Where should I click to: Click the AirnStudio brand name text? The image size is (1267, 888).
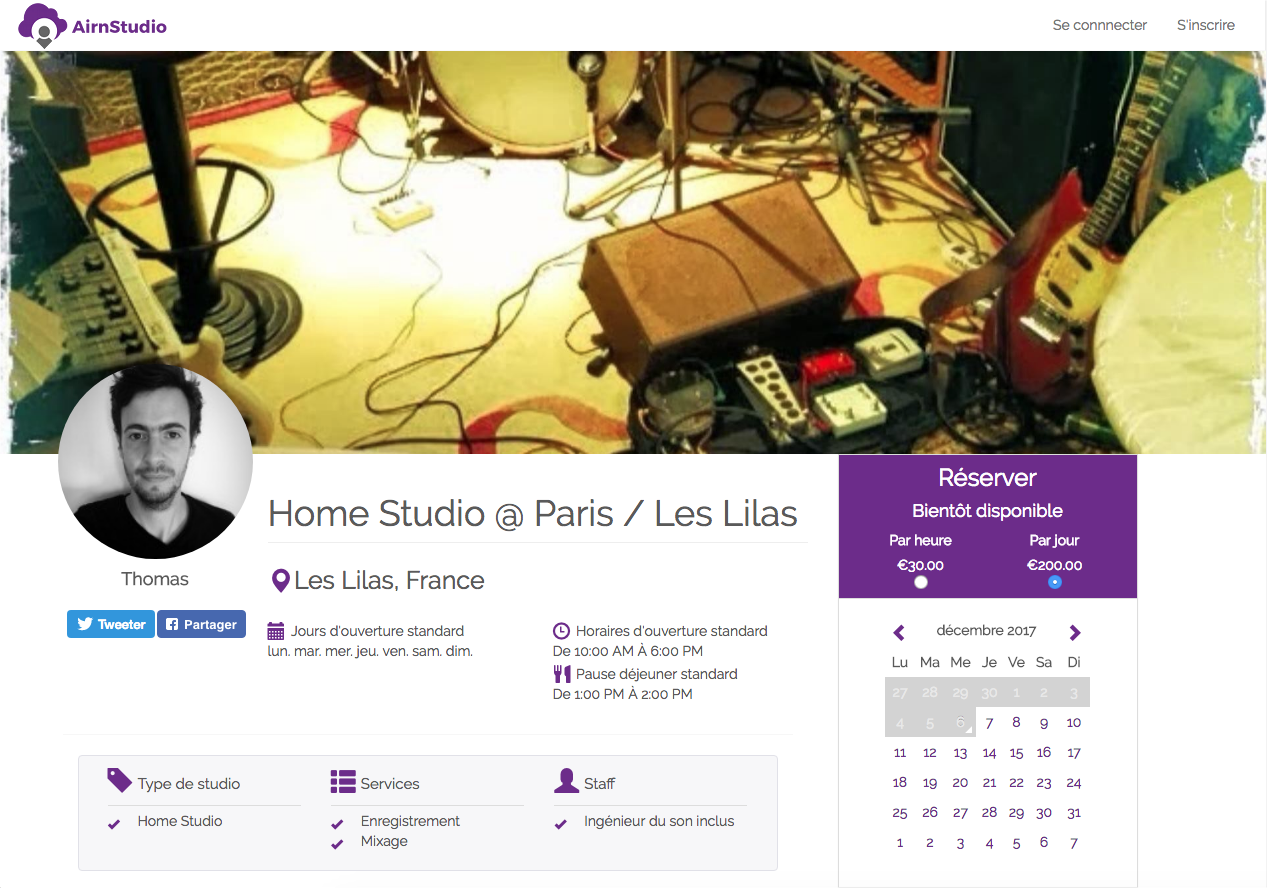(x=120, y=27)
